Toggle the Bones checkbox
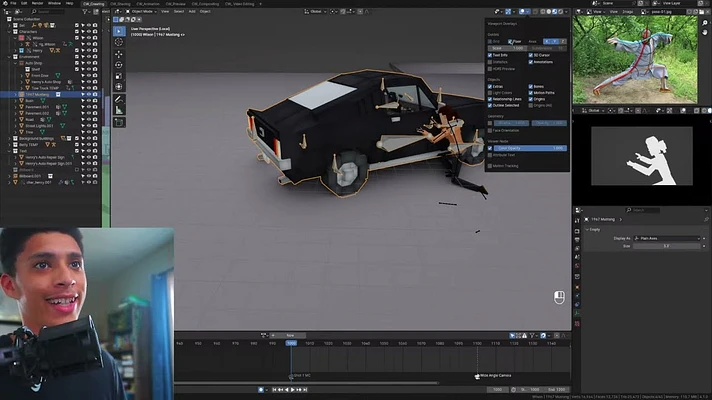Image resolution: width=712 pixels, height=400 pixels. pyautogui.click(x=530, y=86)
